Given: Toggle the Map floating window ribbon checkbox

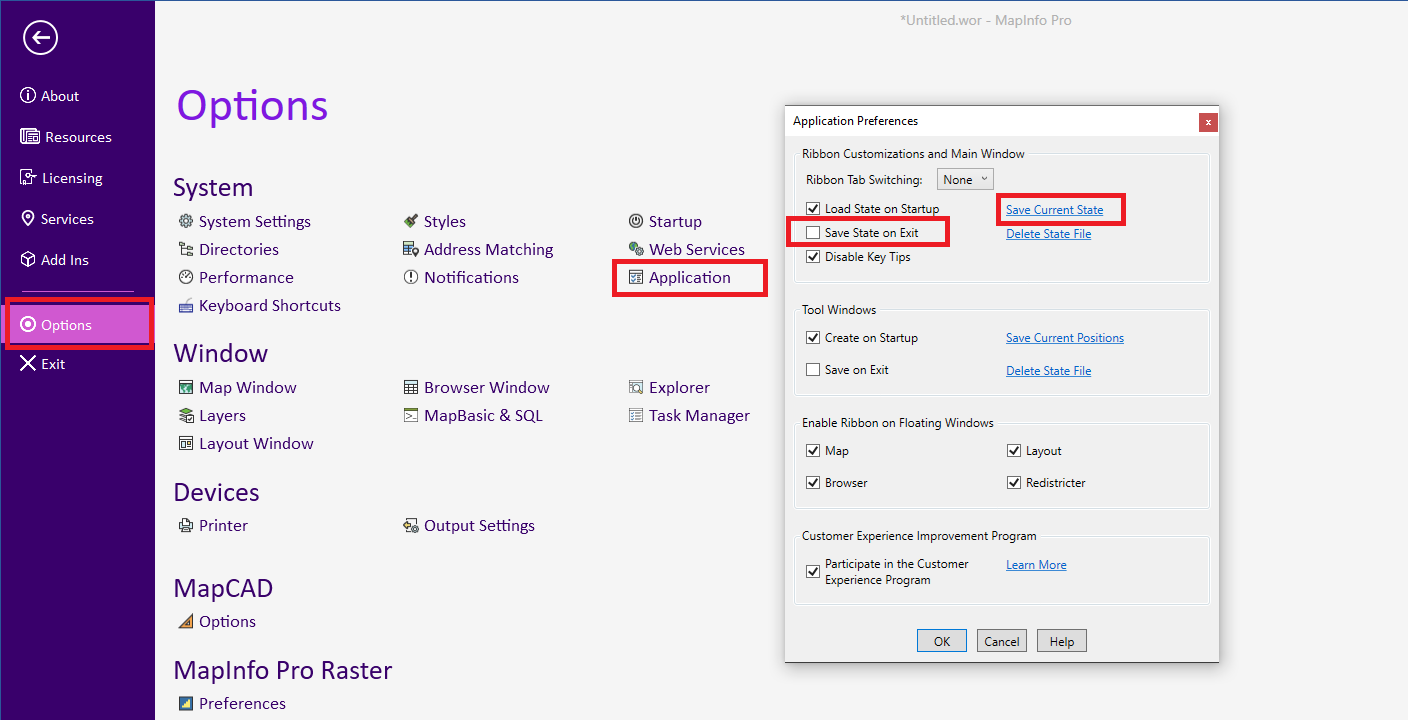Looking at the screenshot, I should click(813, 451).
